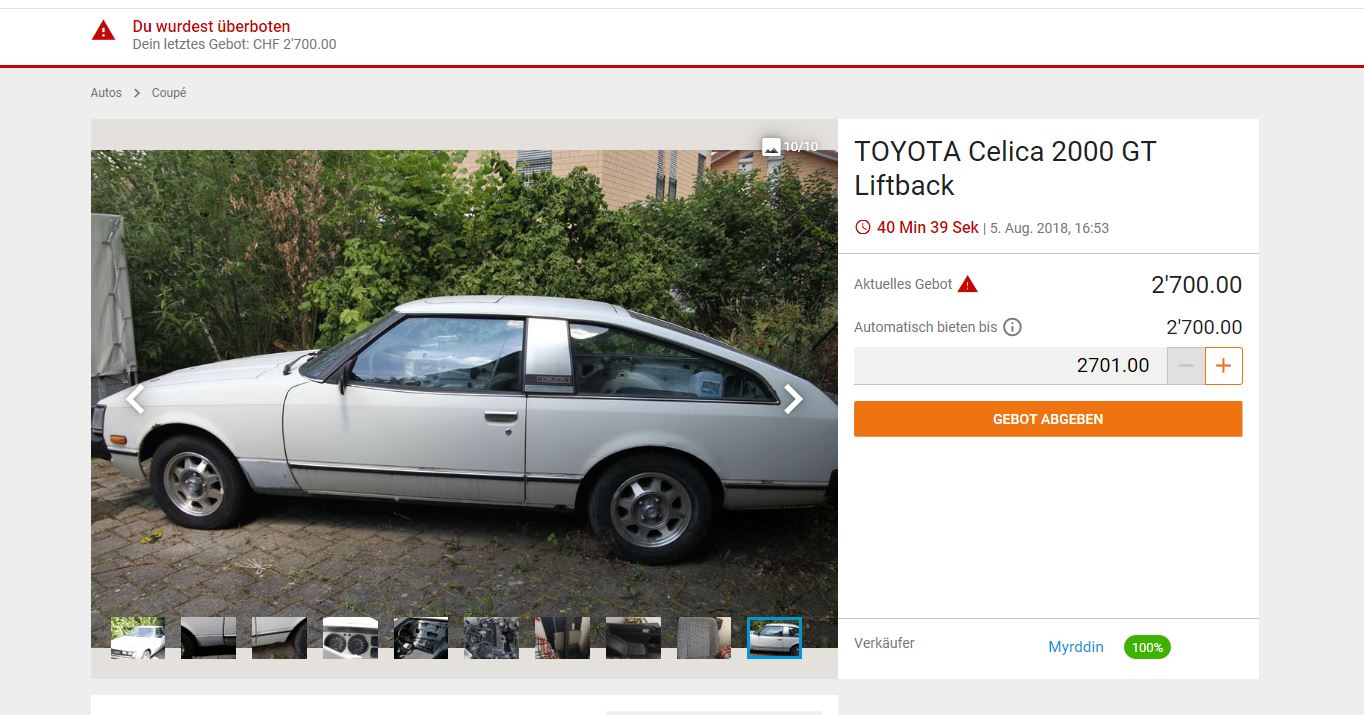
Task: Click the bid amount field showing 2701.00
Action: point(1010,366)
